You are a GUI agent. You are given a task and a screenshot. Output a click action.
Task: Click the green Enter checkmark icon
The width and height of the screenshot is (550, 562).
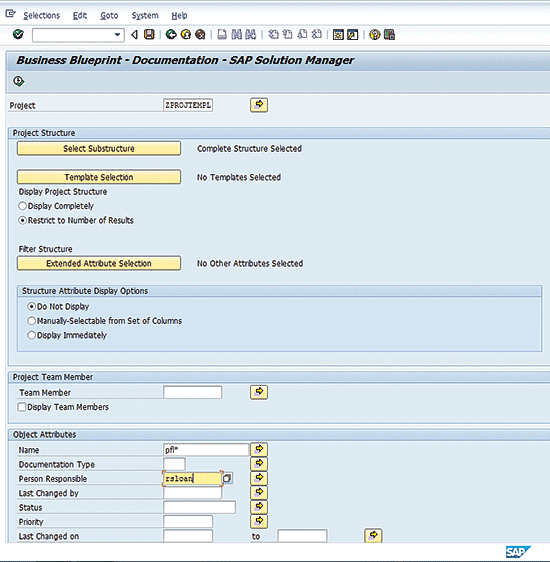(x=18, y=34)
